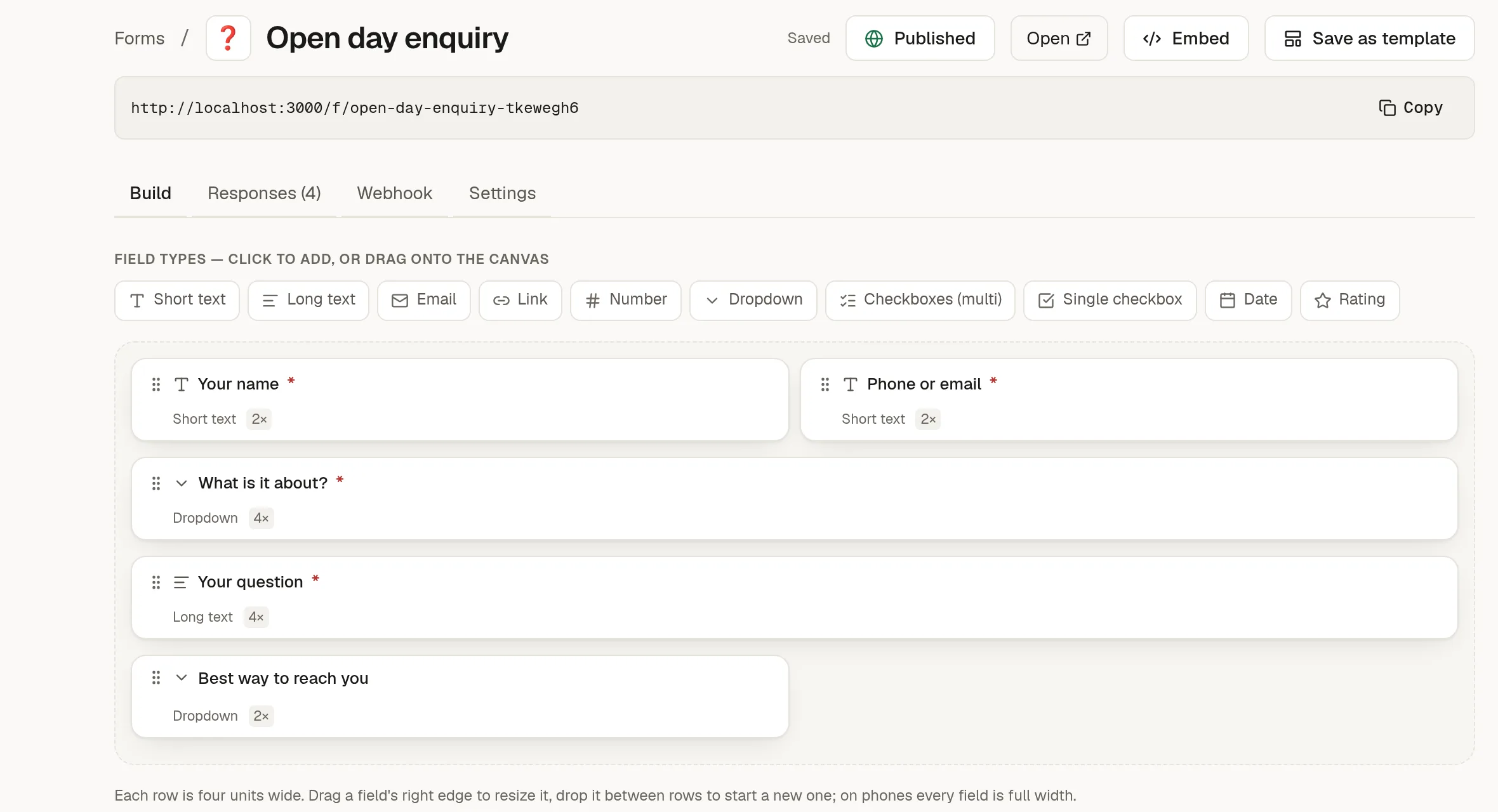Open the Settings tab
The width and height of the screenshot is (1498, 812).
[502, 193]
